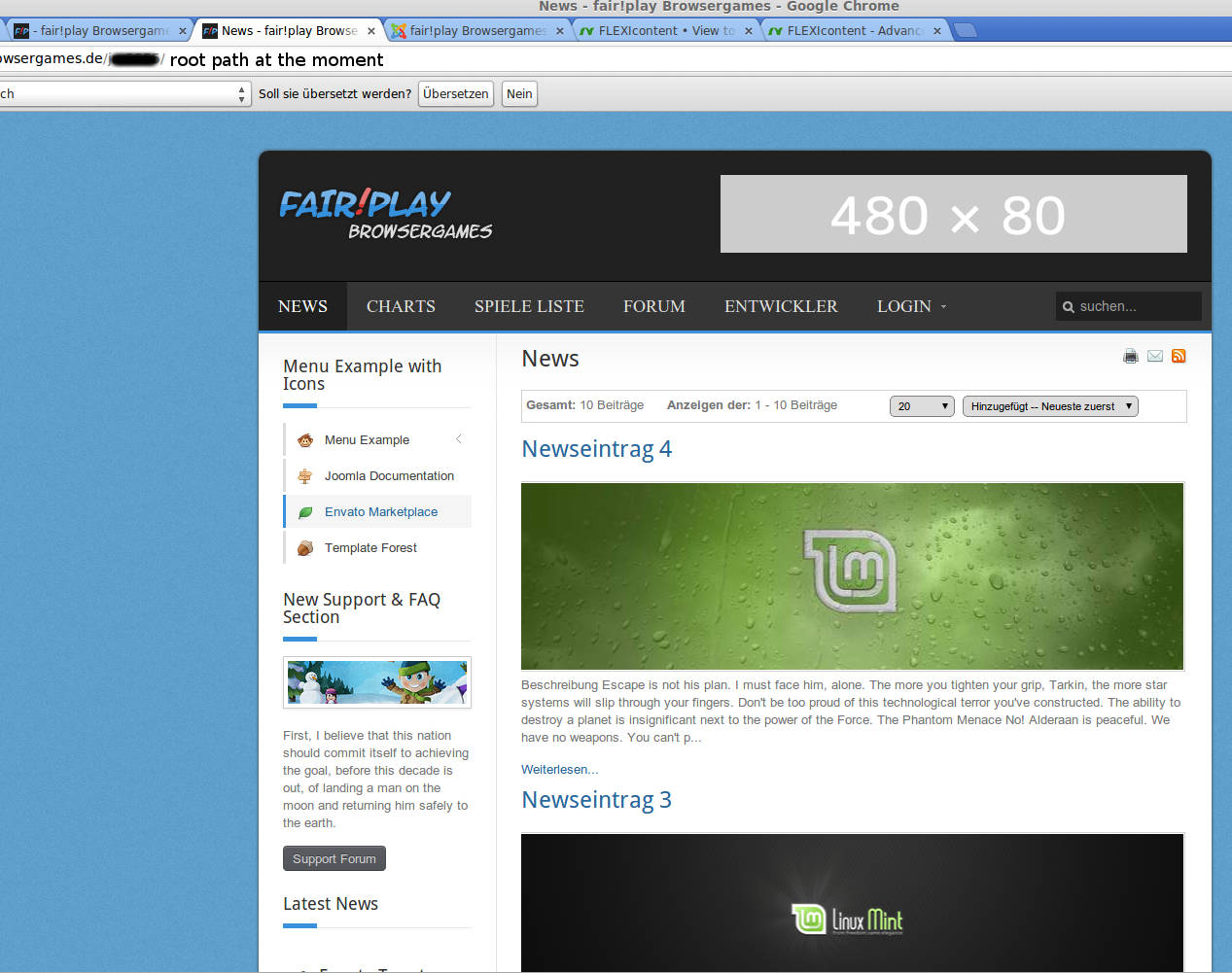Close the active News tab

tap(370, 31)
